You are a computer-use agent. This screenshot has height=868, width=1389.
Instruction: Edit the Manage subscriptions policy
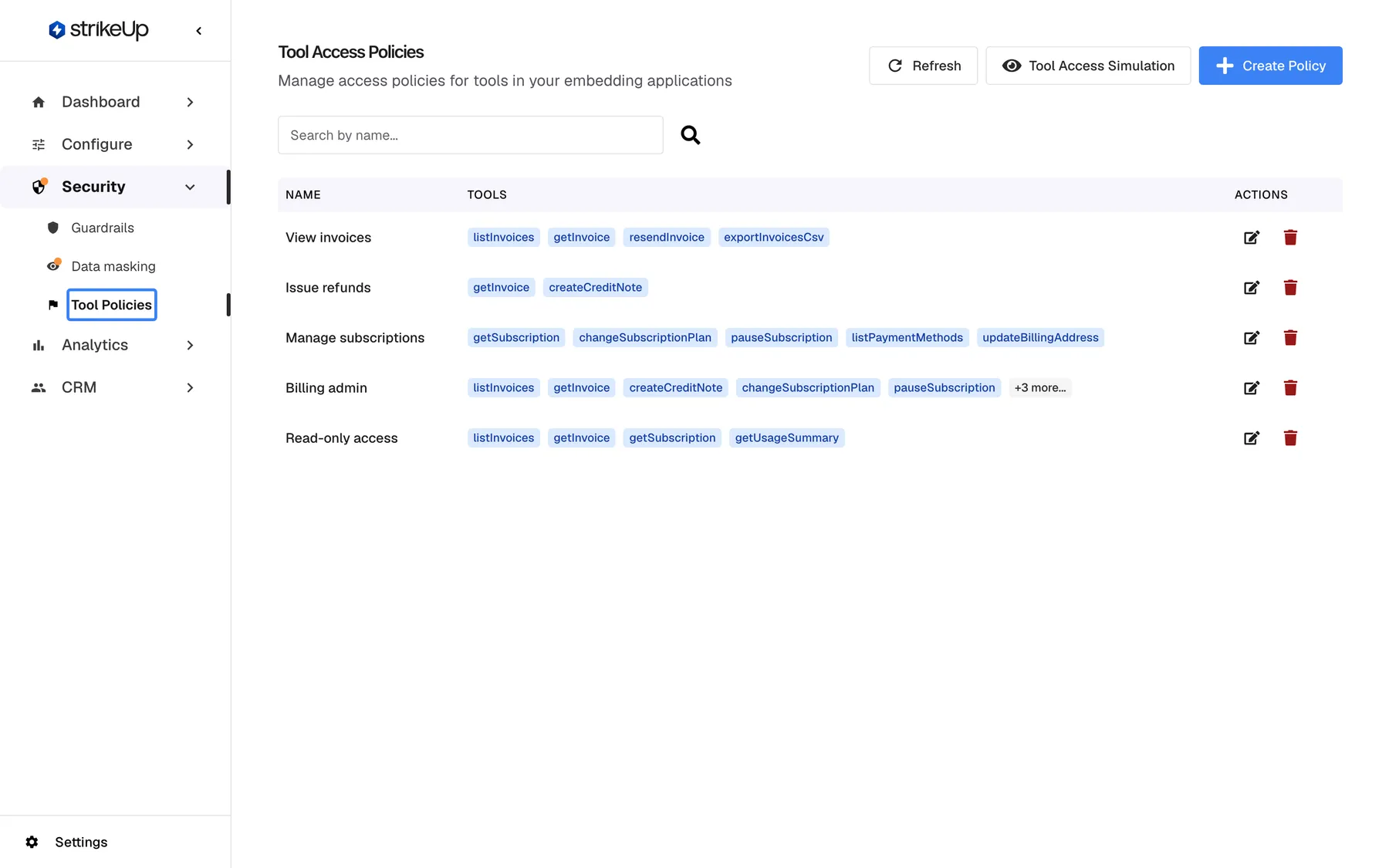(x=1252, y=338)
